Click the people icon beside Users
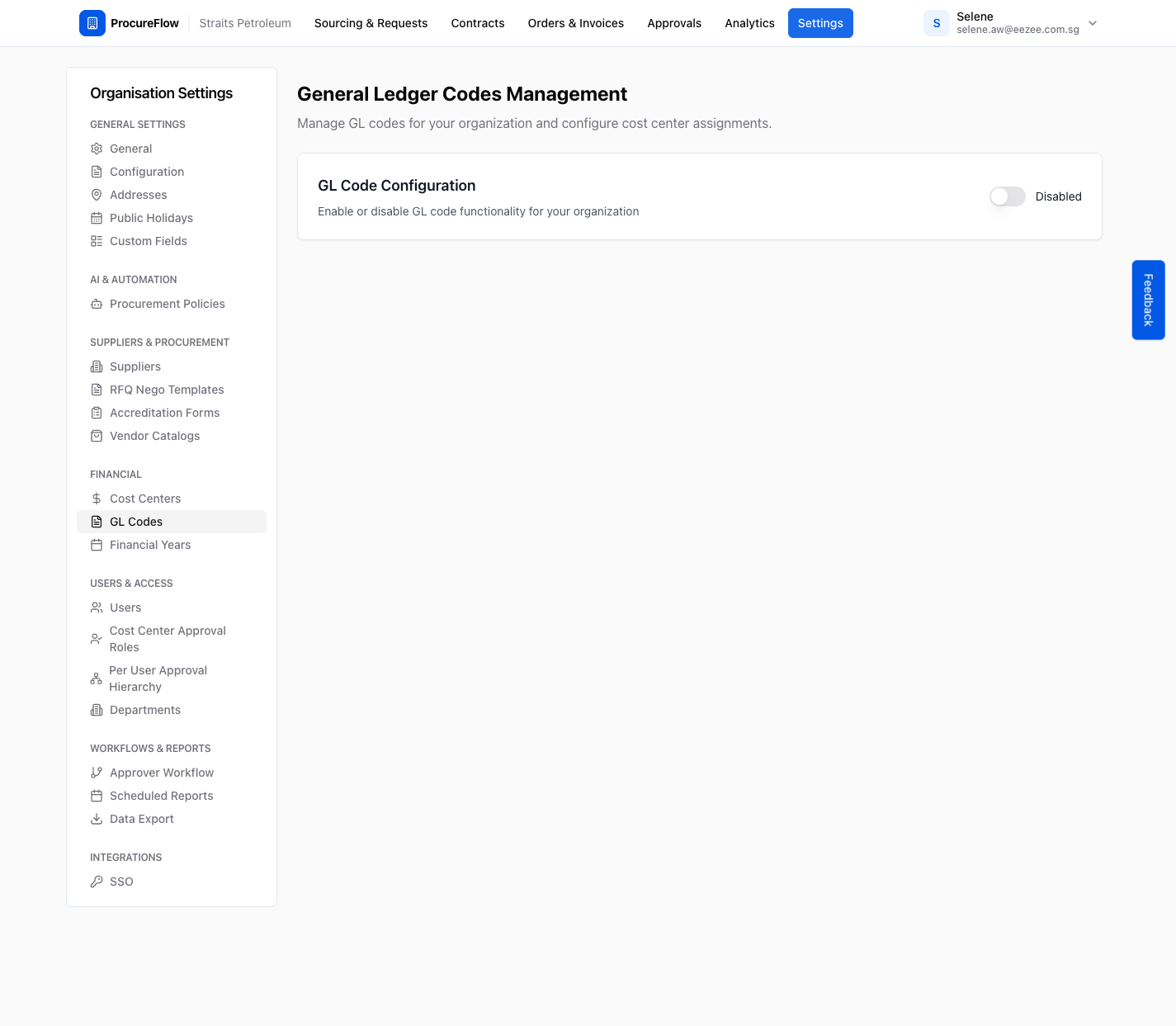 97,608
